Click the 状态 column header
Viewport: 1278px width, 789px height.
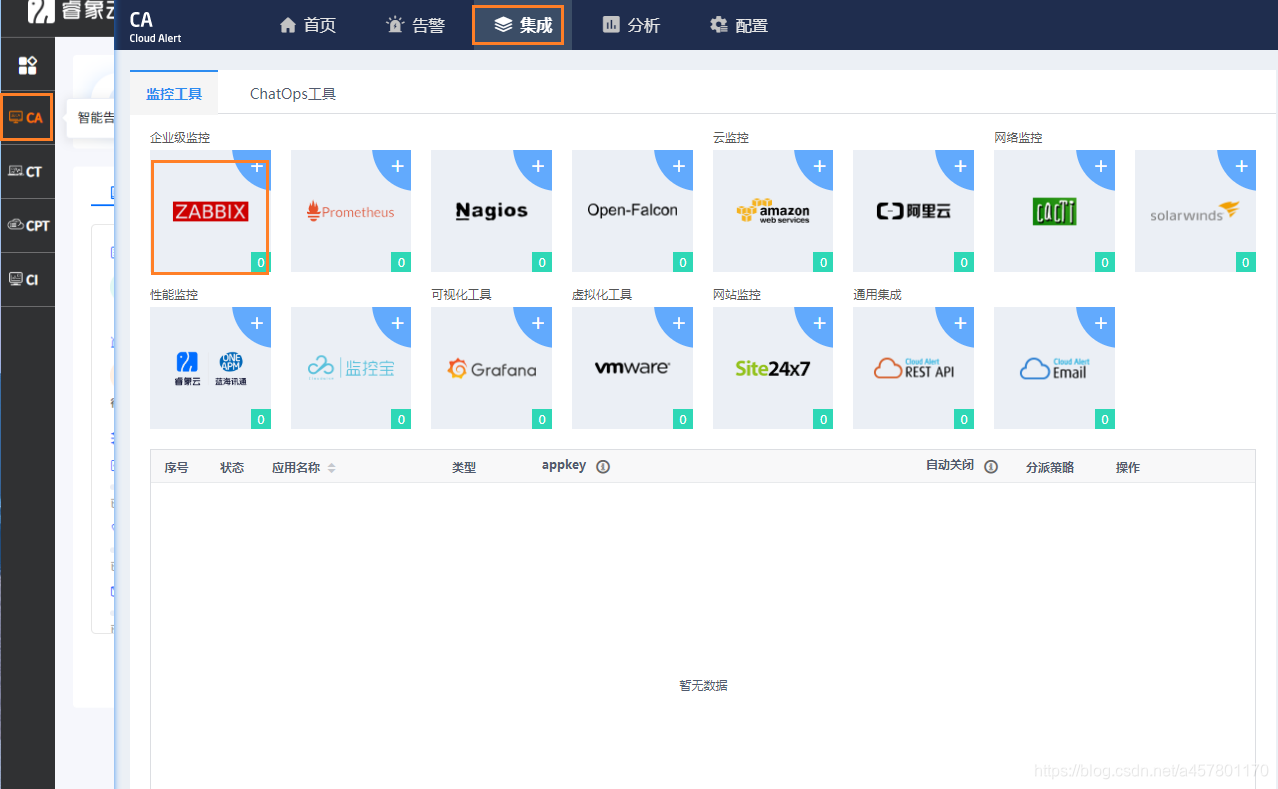tap(232, 467)
